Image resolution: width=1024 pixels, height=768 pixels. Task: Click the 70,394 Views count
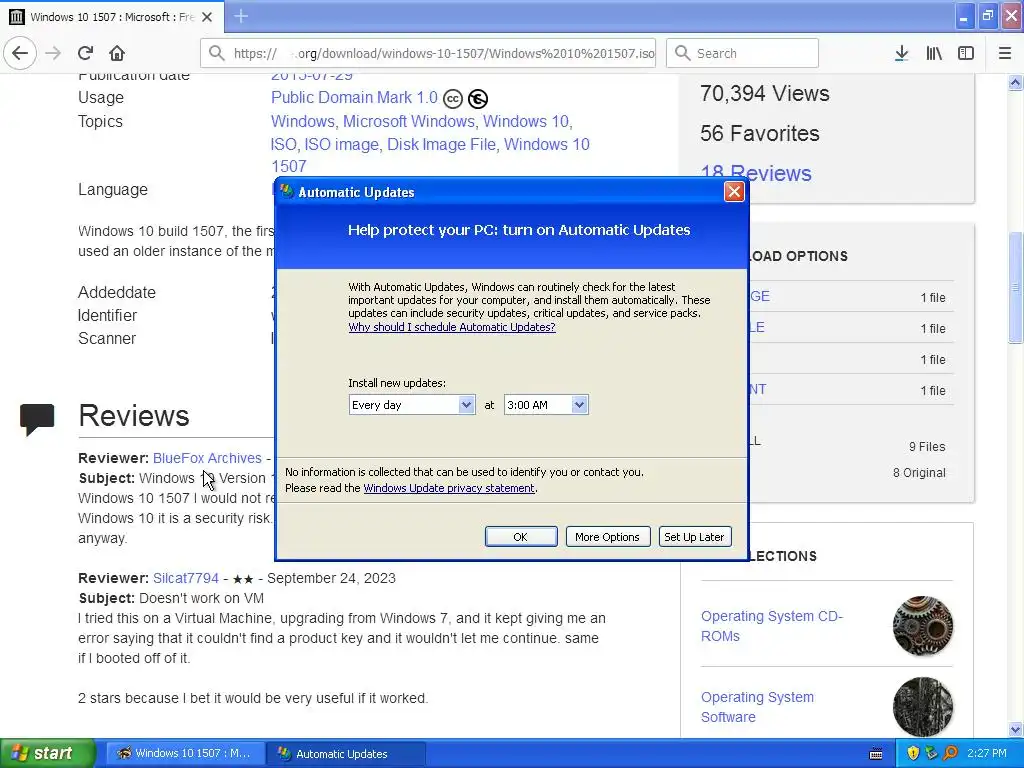(x=765, y=93)
